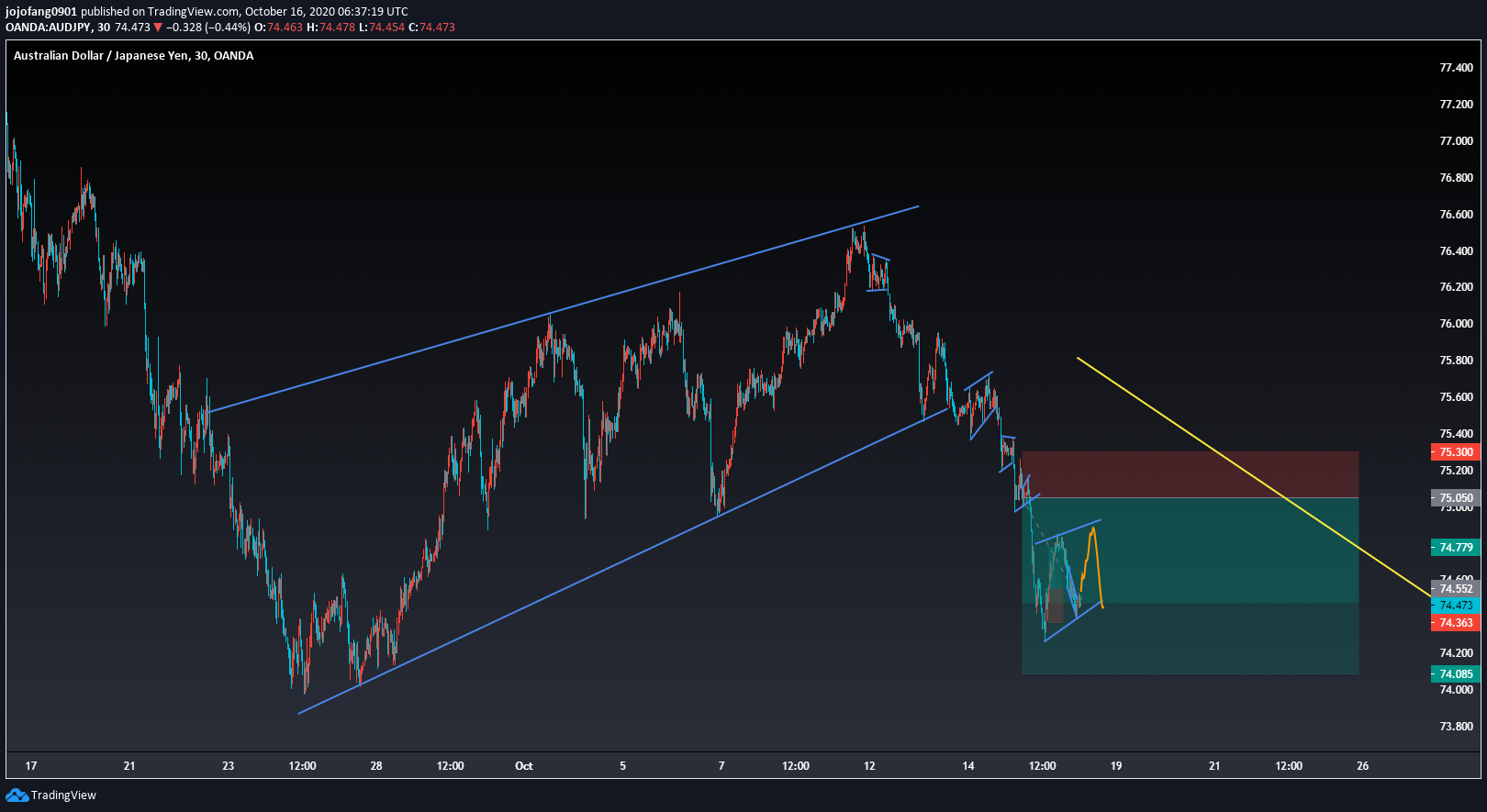This screenshot has height=812, width=1487.
Task: Click the 75.050 gray entry price label
Action: click(x=1456, y=498)
